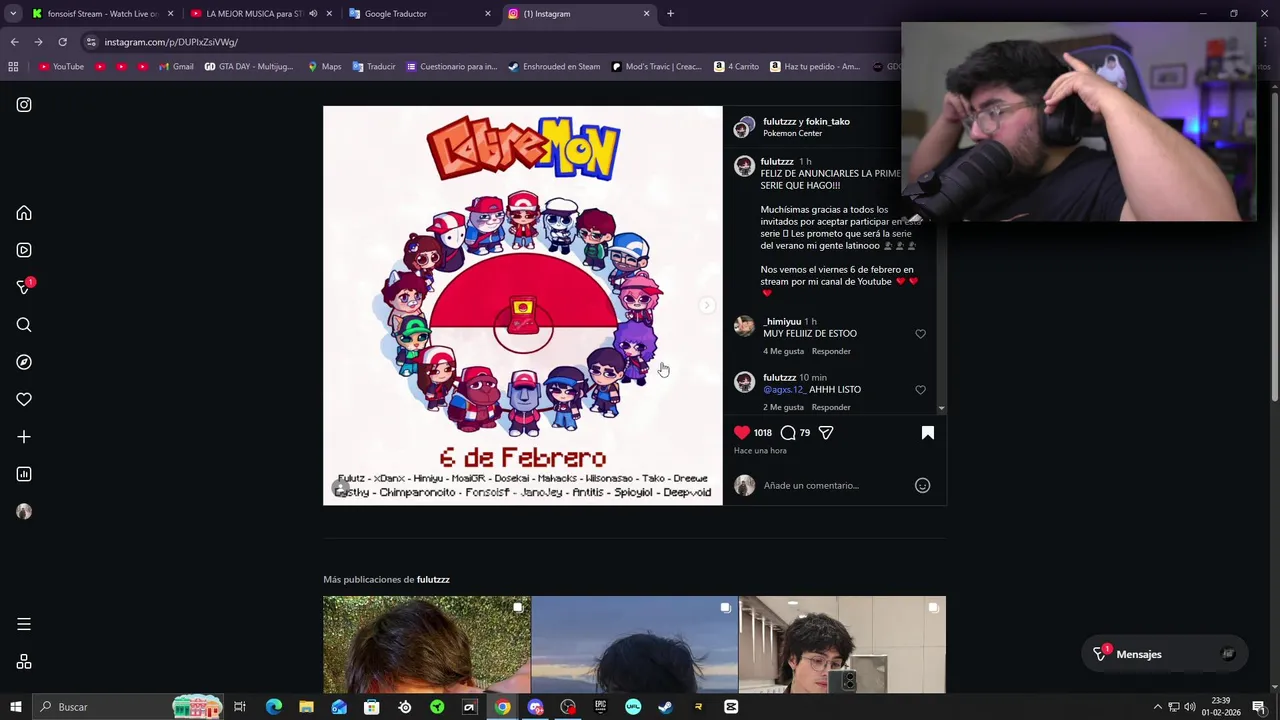Open hamburger More menu in sidebar
1280x720 pixels.
[24, 625]
